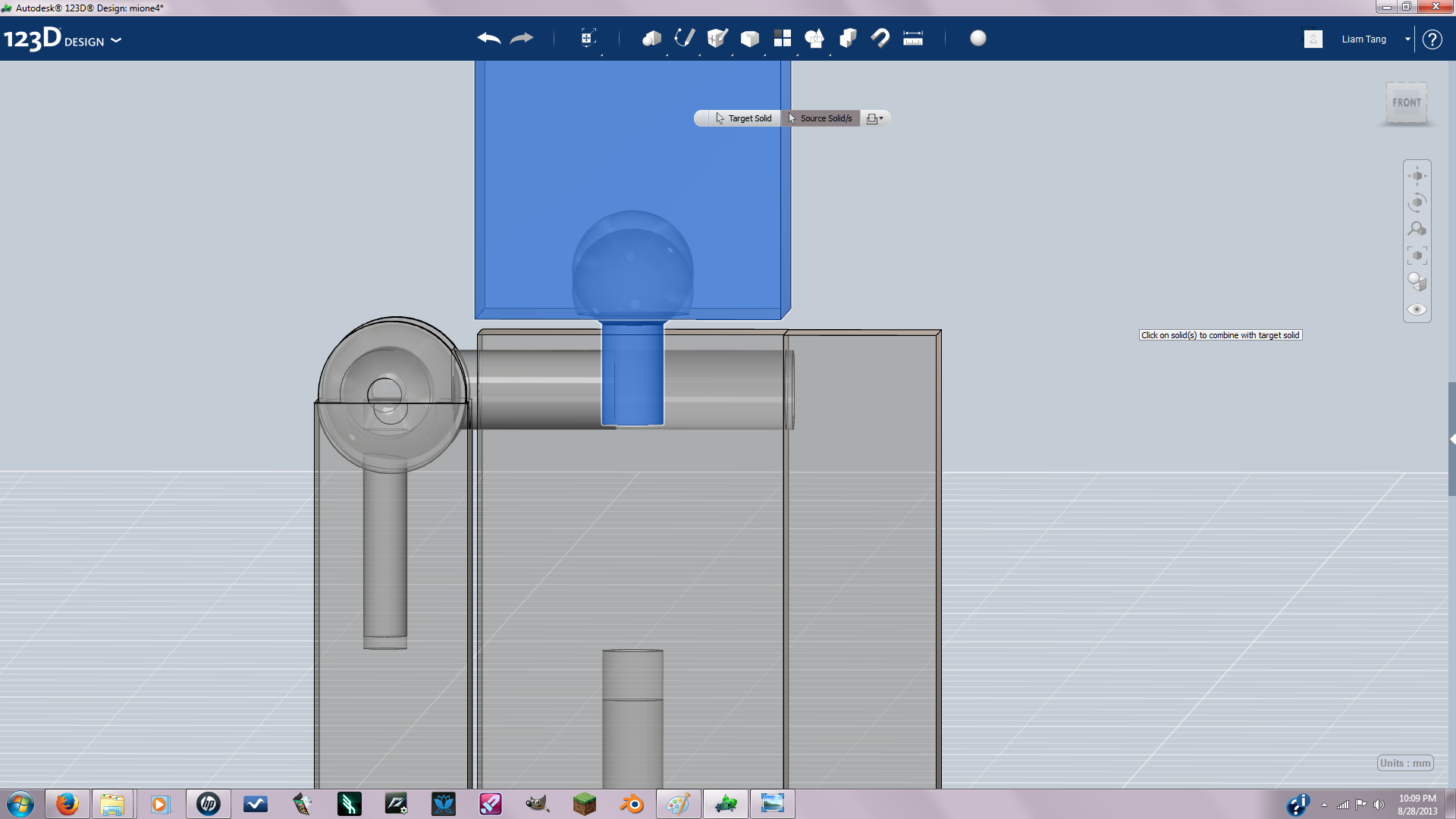Undo the last action
1456x819 pixels.
489,38
